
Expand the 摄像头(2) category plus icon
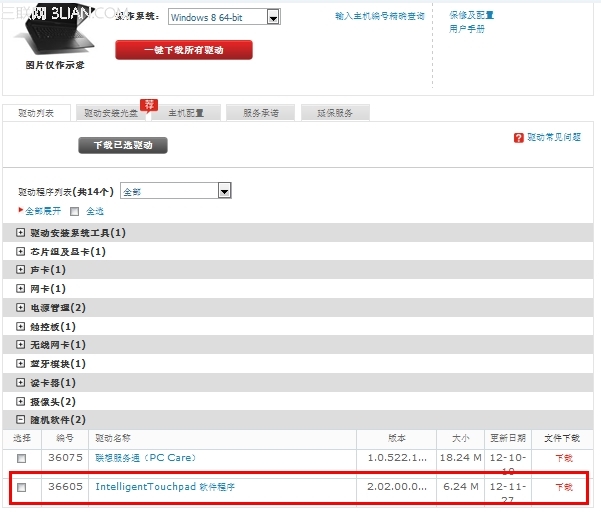click(20, 401)
